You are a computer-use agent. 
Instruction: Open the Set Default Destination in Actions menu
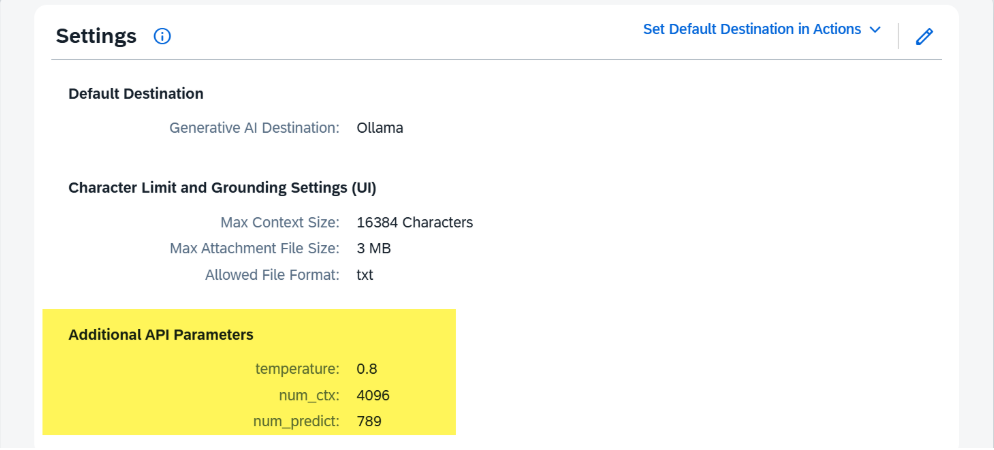coord(751,30)
